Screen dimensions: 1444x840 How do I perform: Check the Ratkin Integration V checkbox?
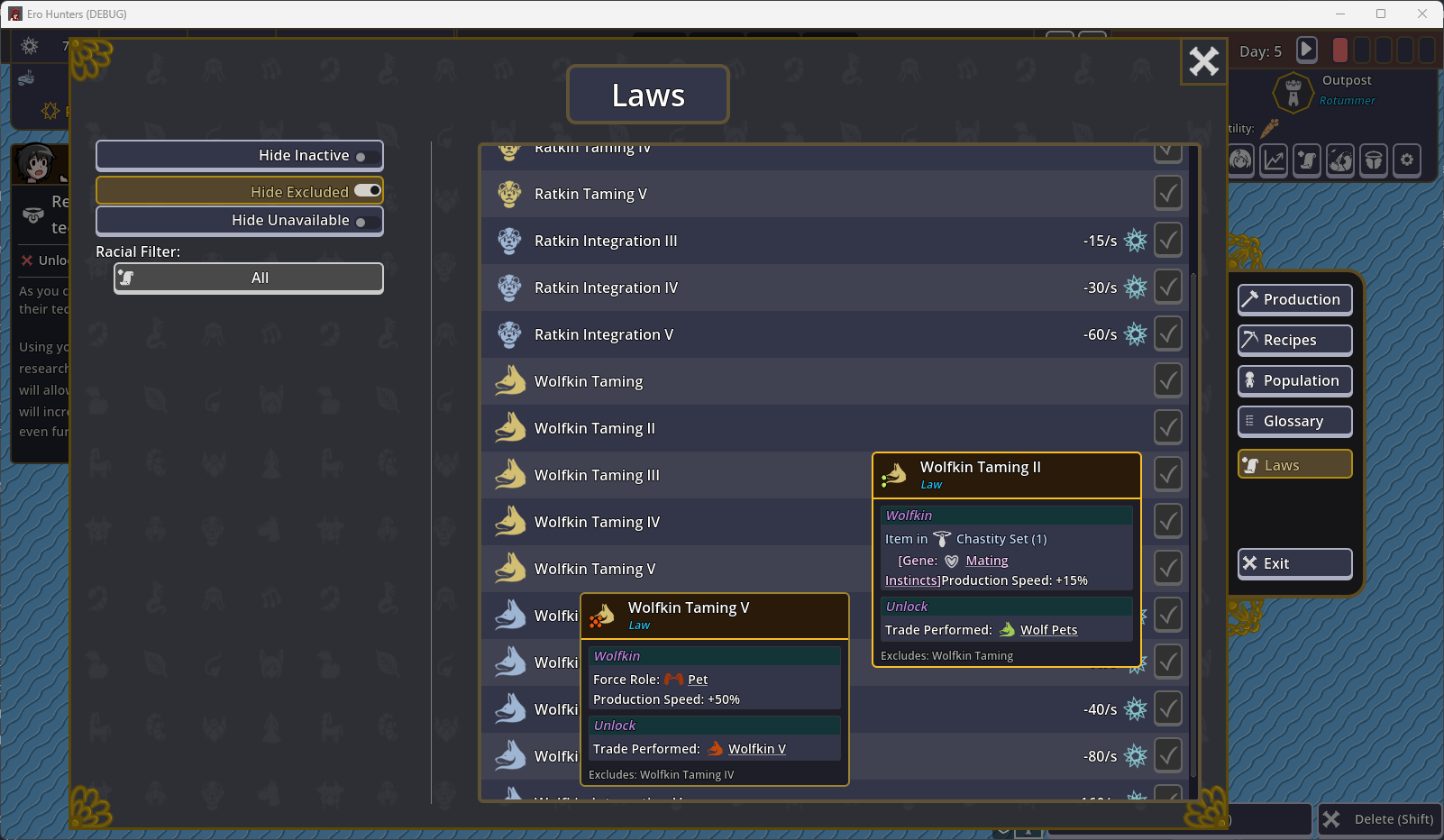coord(1168,333)
